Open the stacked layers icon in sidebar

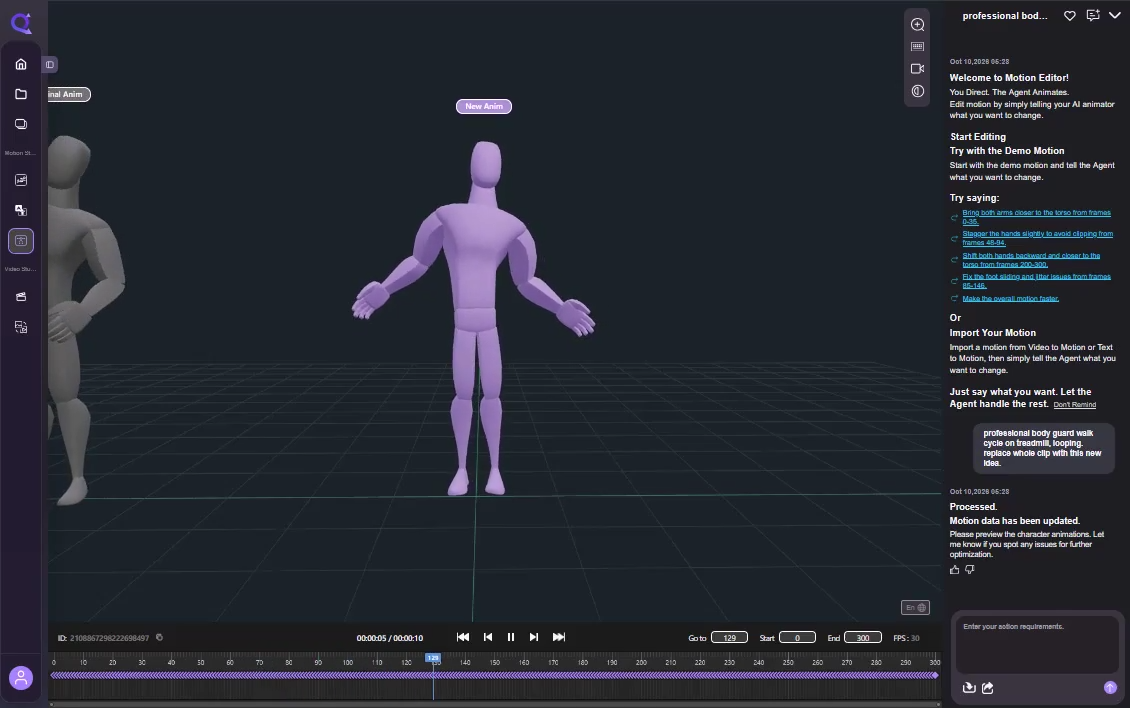[x=21, y=124]
